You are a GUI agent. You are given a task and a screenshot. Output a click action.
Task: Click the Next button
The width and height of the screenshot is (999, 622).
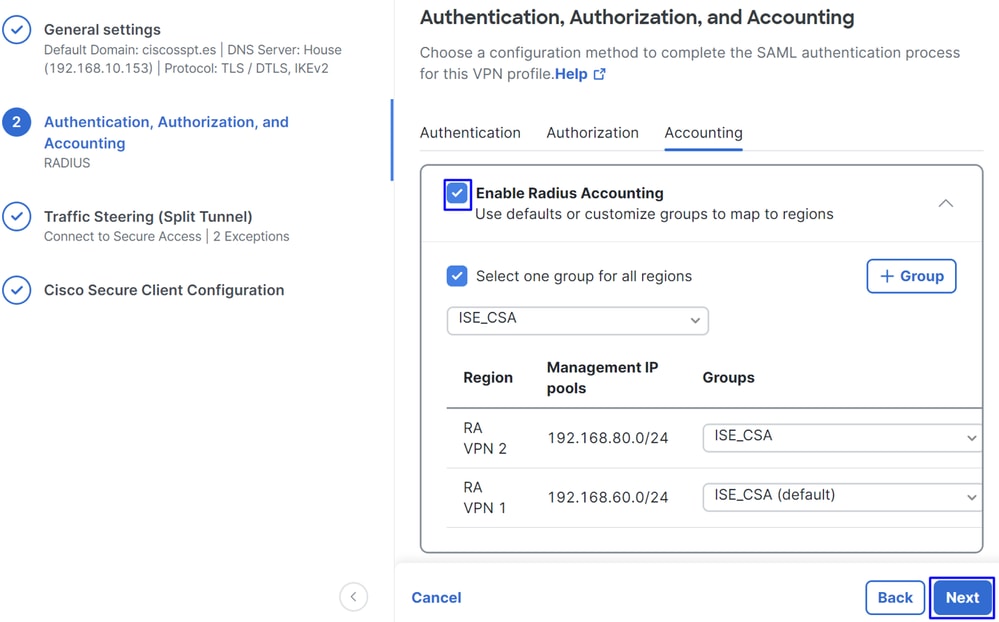(962, 598)
